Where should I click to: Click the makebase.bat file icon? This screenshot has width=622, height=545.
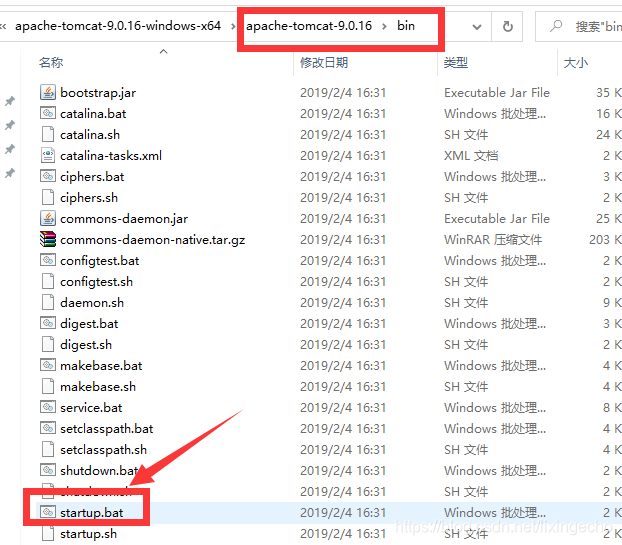(x=48, y=365)
